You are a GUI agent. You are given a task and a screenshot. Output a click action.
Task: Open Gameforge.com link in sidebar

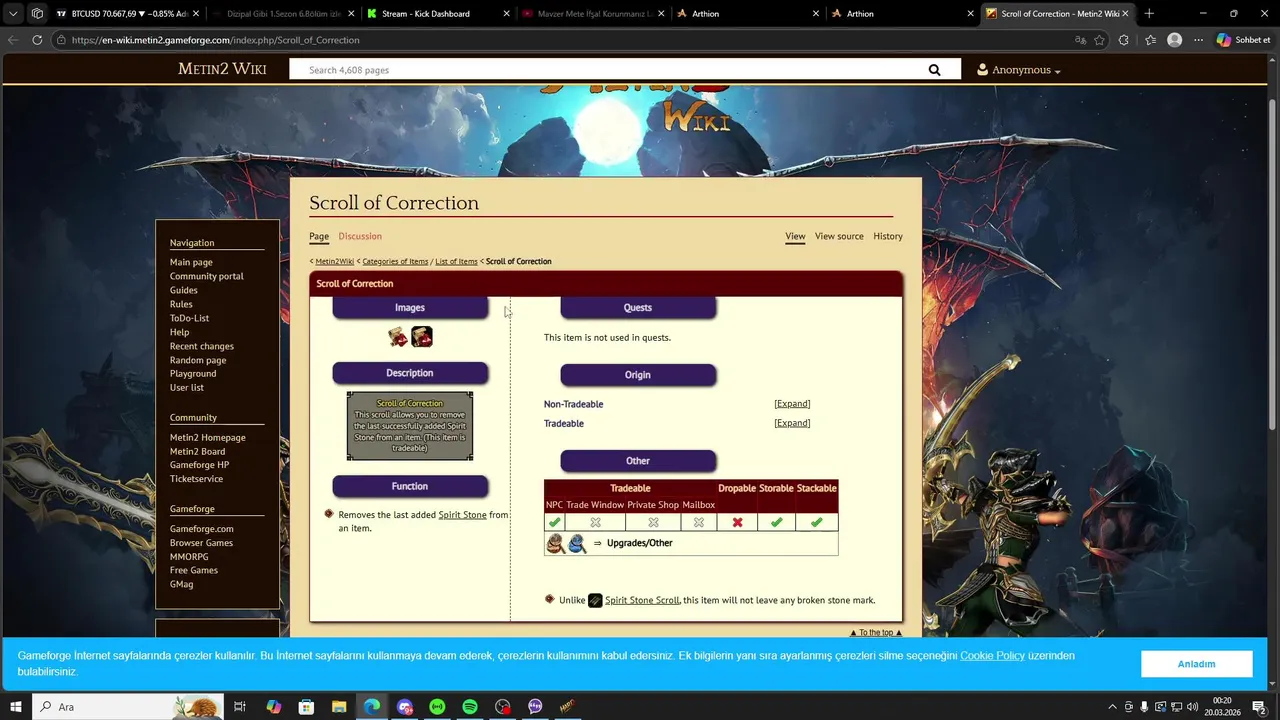coord(202,529)
